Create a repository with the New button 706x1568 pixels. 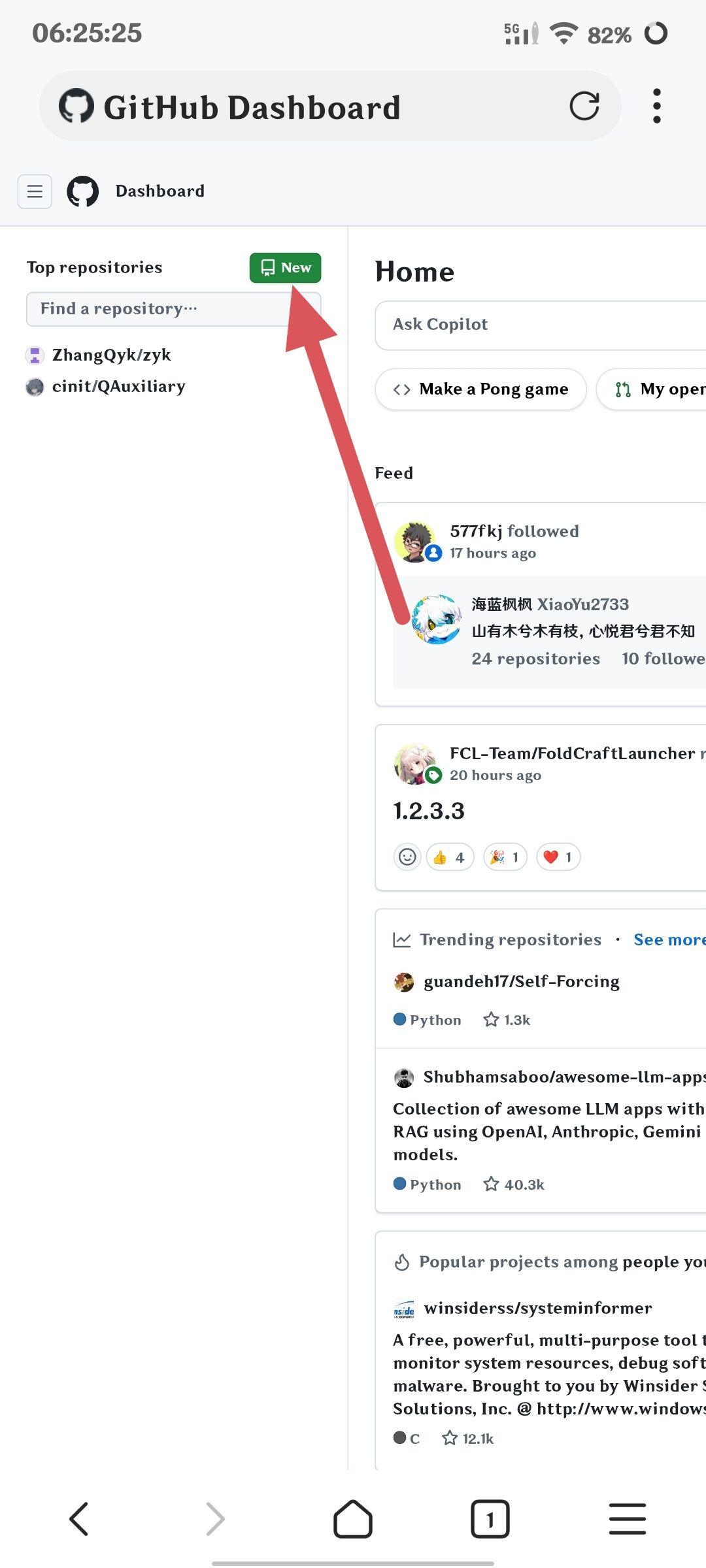pyautogui.click(x=285, y=268)
